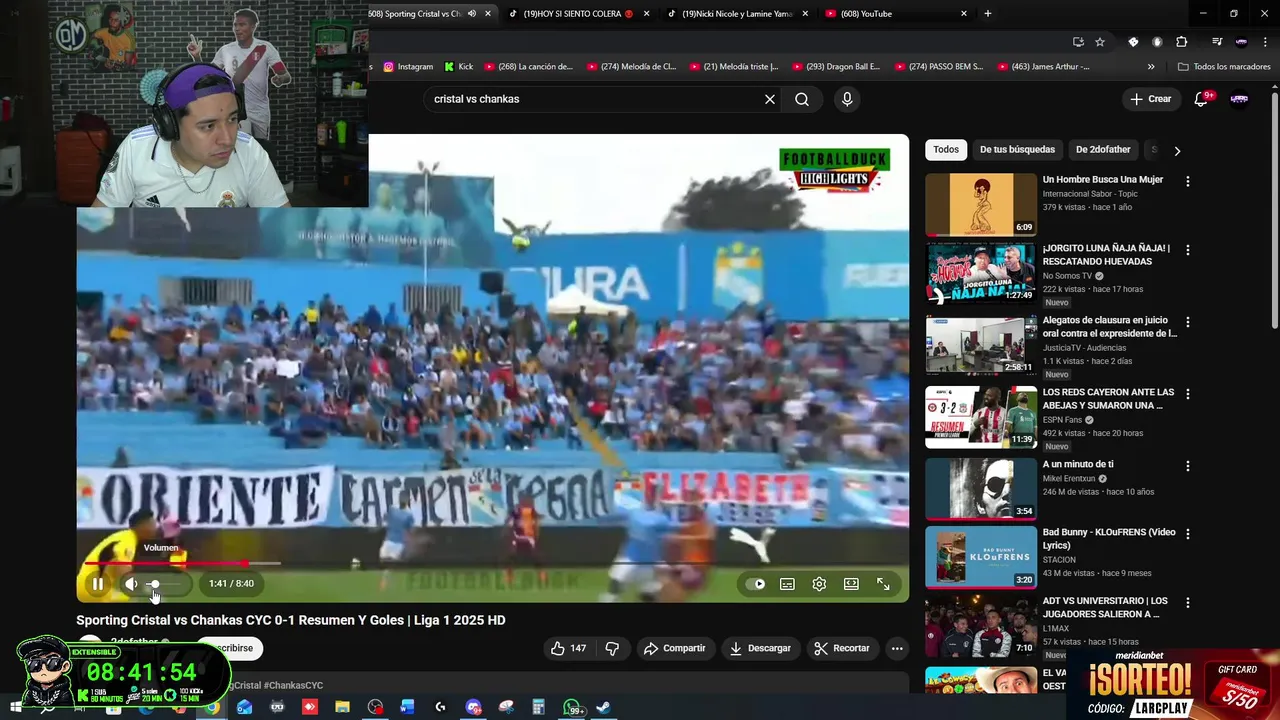This screenshot has height=720, width=1280.
Task: Switch to 'Nicki Nicole y Lamine Yamal' tab
Action: click(x=738, y=14)
